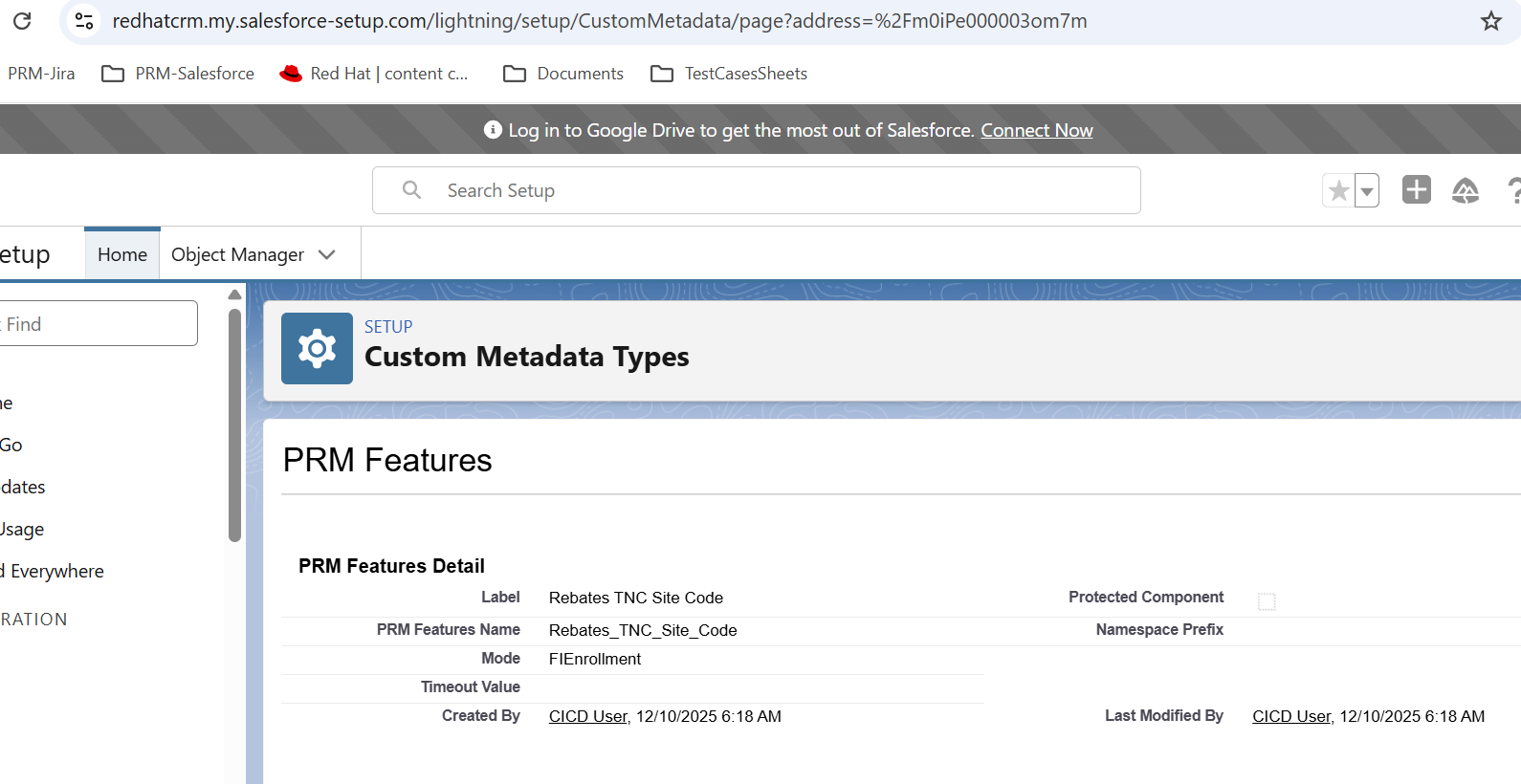Reload the current browser page
Screen dimensions: 1521x784
pos(22,21)
